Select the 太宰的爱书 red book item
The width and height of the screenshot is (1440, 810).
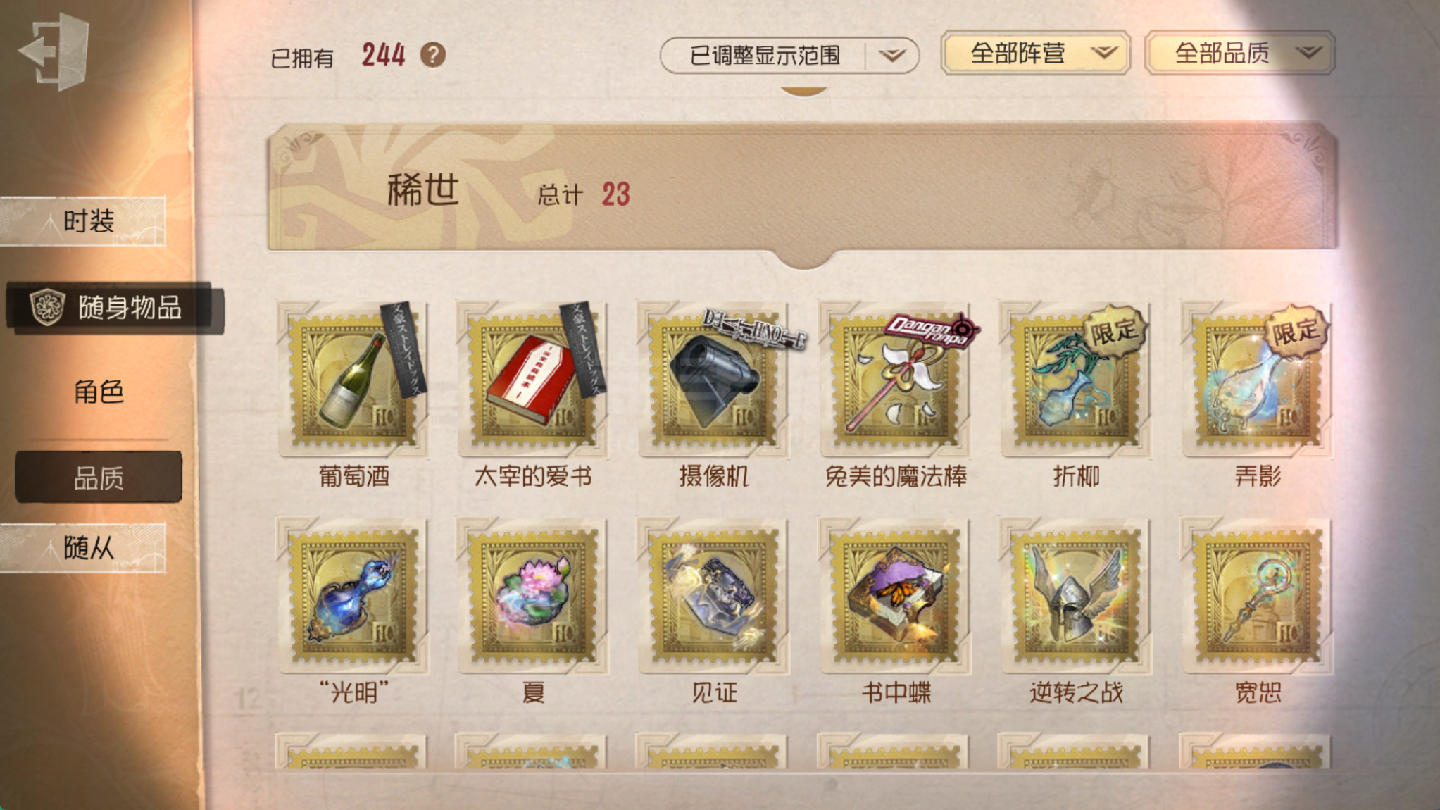[x=533, y=381]
